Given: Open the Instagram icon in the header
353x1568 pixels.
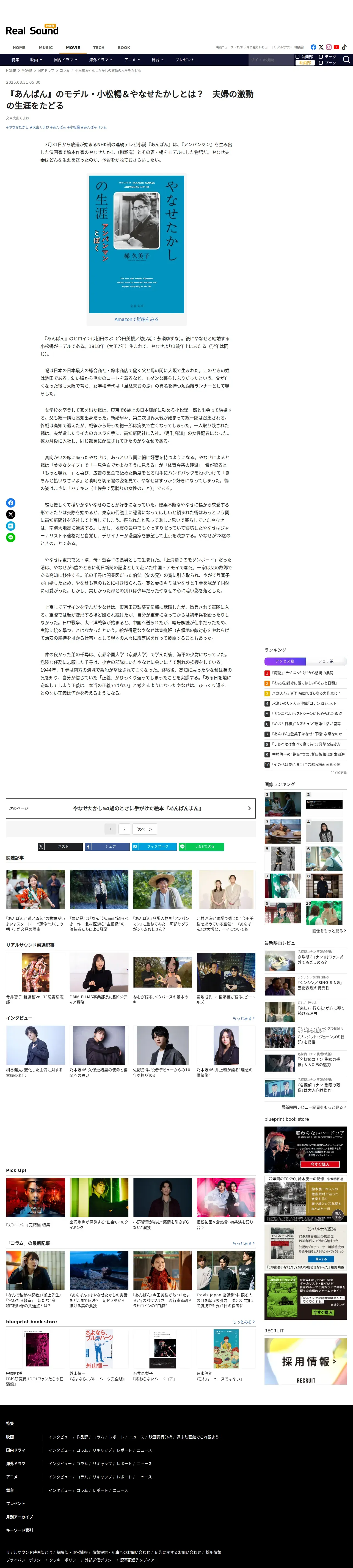Looking at the screenshot, I should pyautogui.click(x=329, y=47).
